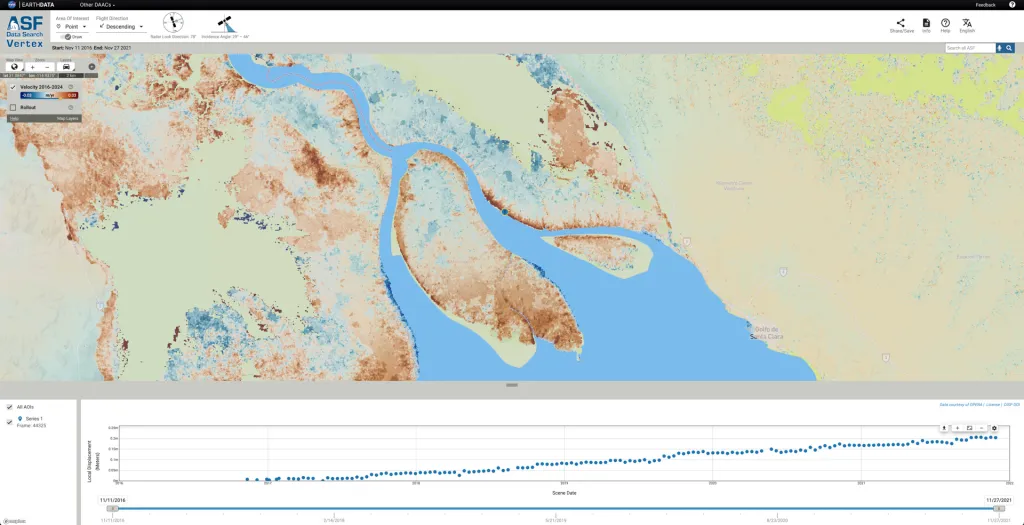This screenshot has height=525, width=1024.
Task: Click the last data point on the displacement chart
Action: [x=995, y=438]
